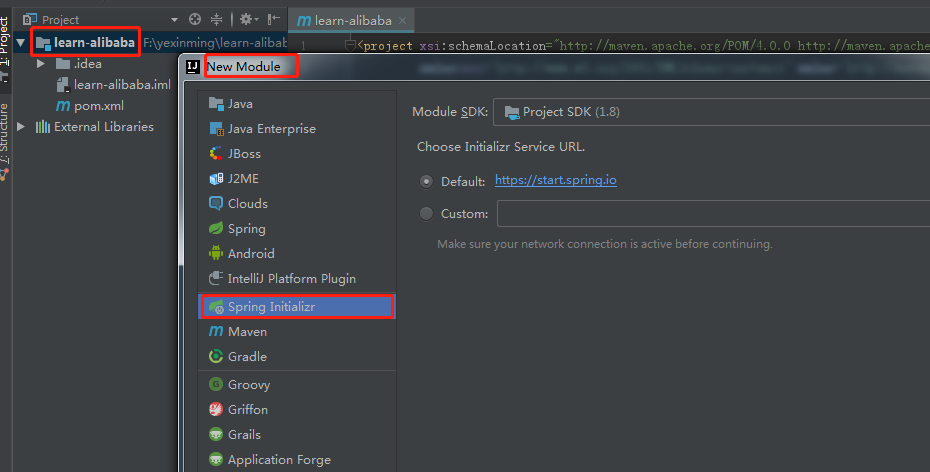Viewport: 930px width, 472px height.
Task: Select the IntelliJ Platform Plugin icon
Action: pos(216,278)
